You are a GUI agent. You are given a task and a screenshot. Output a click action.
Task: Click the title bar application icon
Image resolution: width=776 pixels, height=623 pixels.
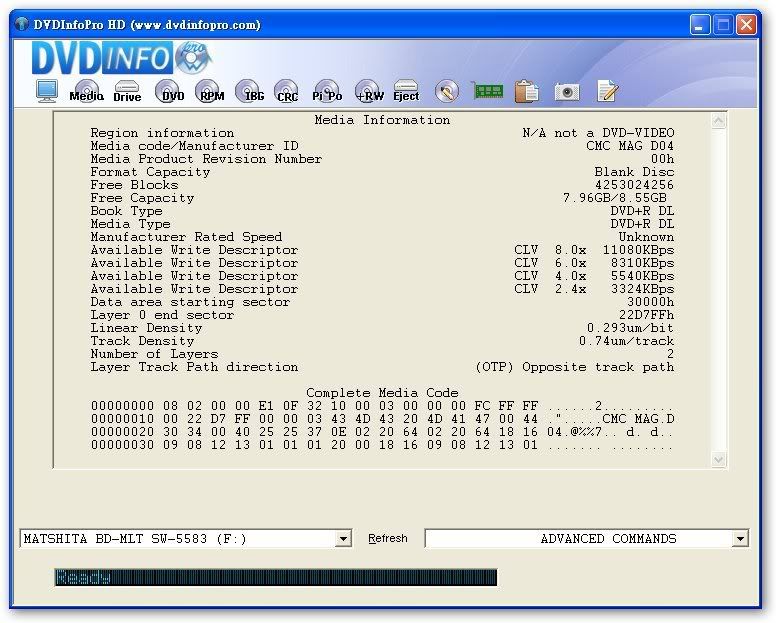[x=22, y=24]
